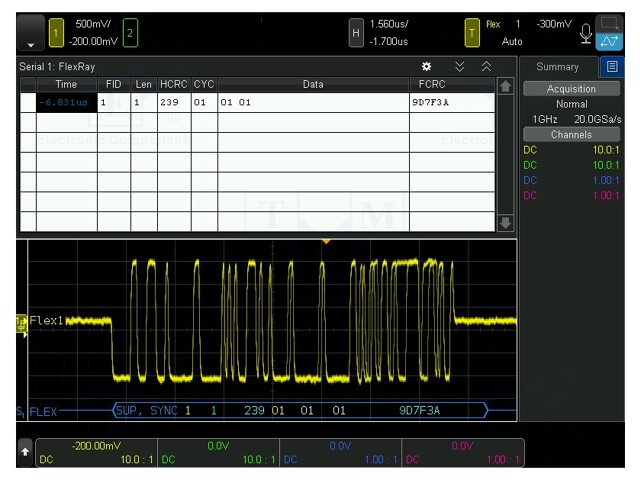Click the Time column header
640x480 pixels.
pyautogui.click(x=67, y=84)
